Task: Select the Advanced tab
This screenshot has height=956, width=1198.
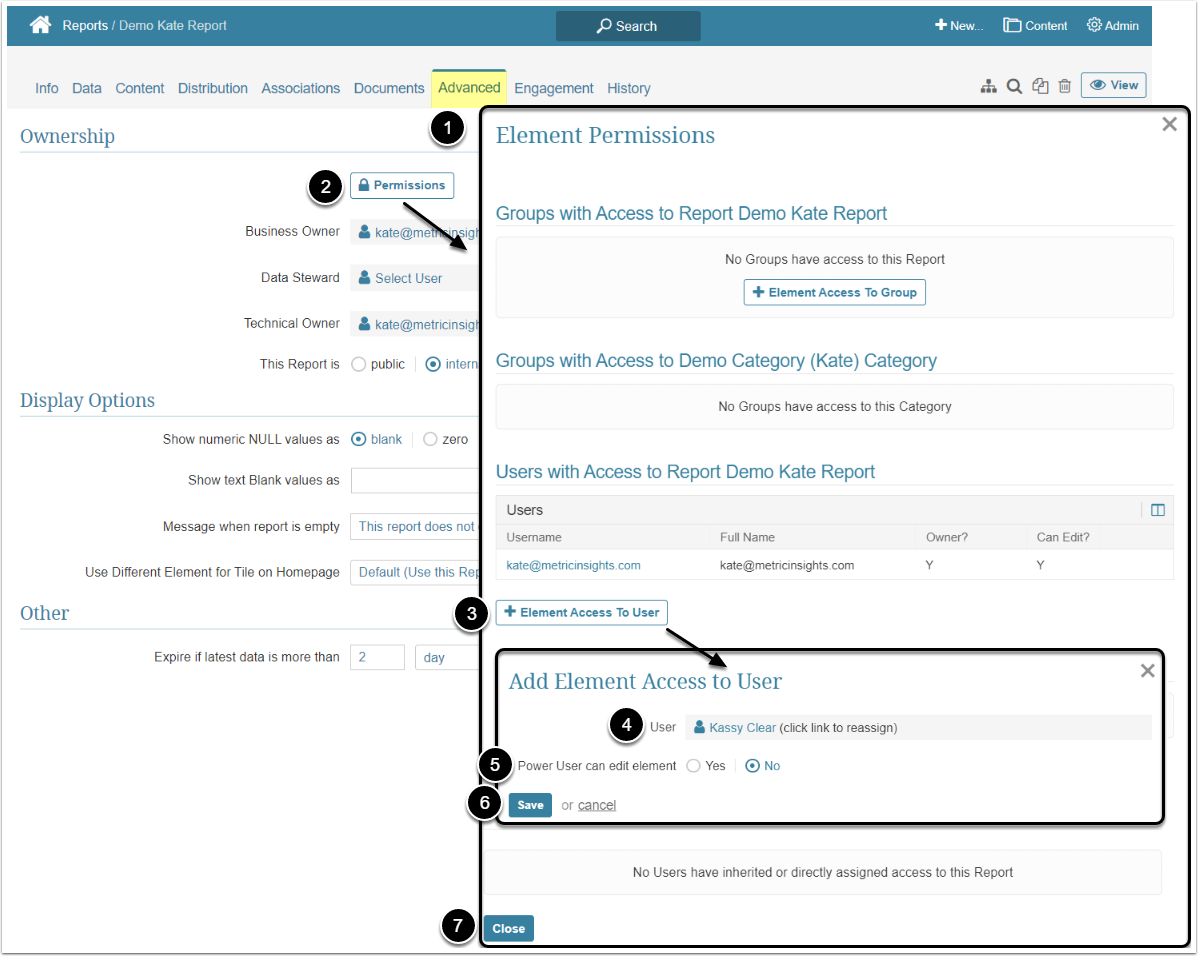Action: (x=469, y=88)
